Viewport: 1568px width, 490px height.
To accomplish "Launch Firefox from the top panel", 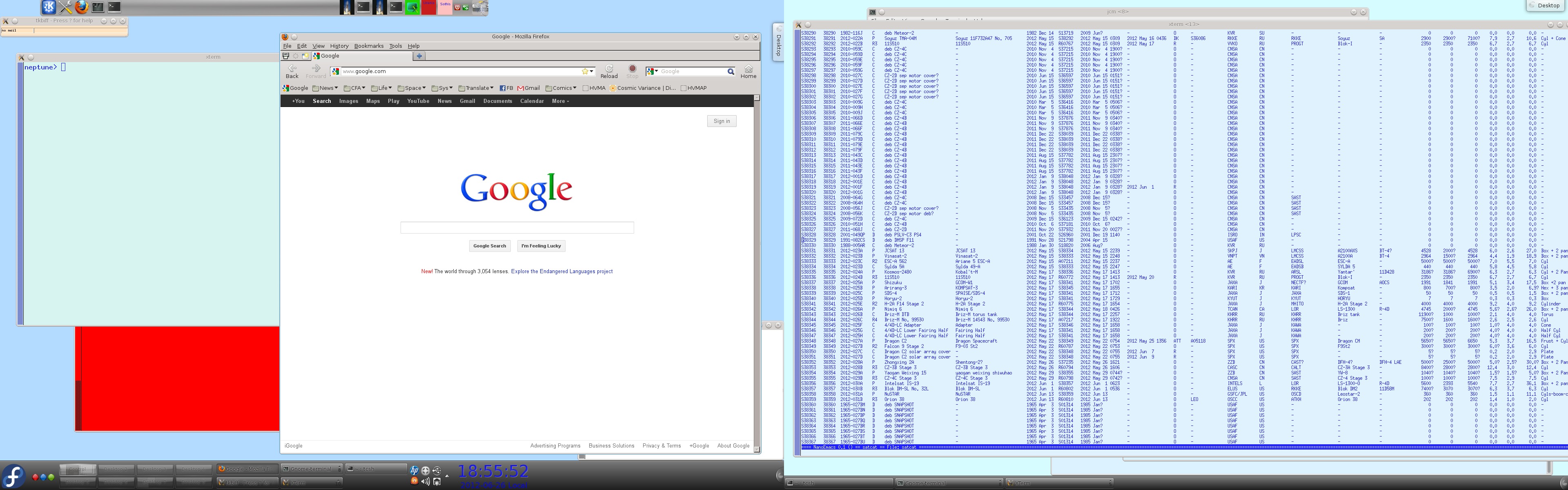I will pyautogui.click(x=82, y=7).
